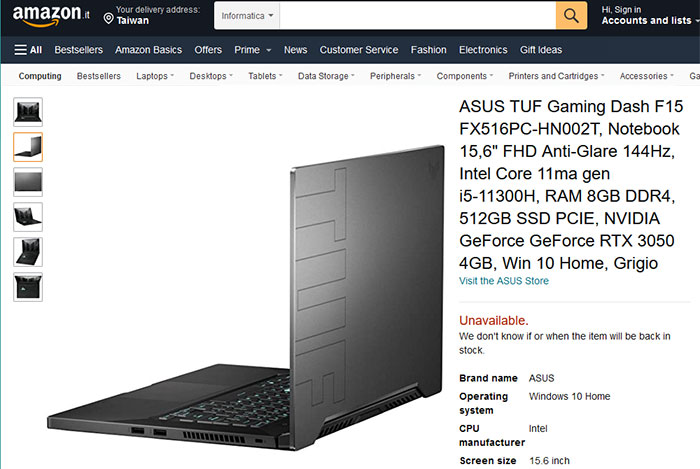Image resolution: width=700 pixels, height=469 pixels.
Task: Open the Computing category link
Action: coord(40,76)
